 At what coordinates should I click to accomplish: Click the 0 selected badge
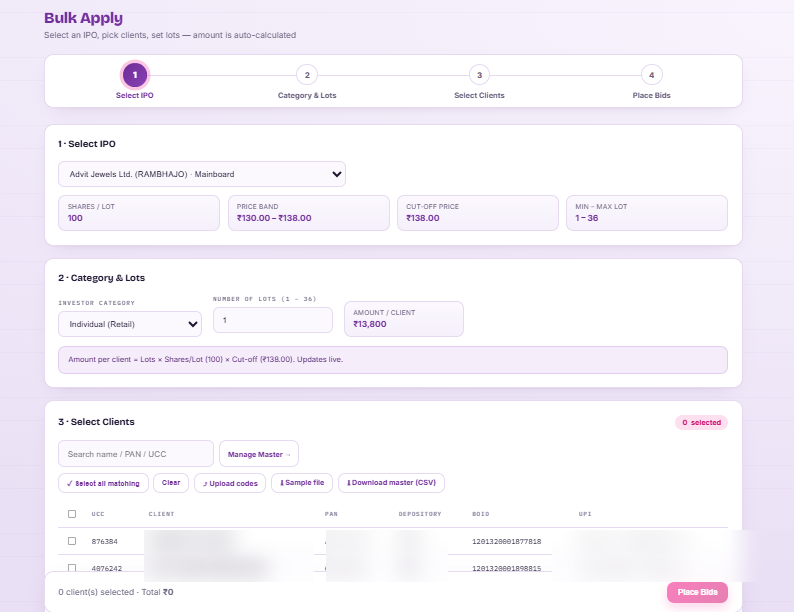pyautogui.click(x=701, y=422)
